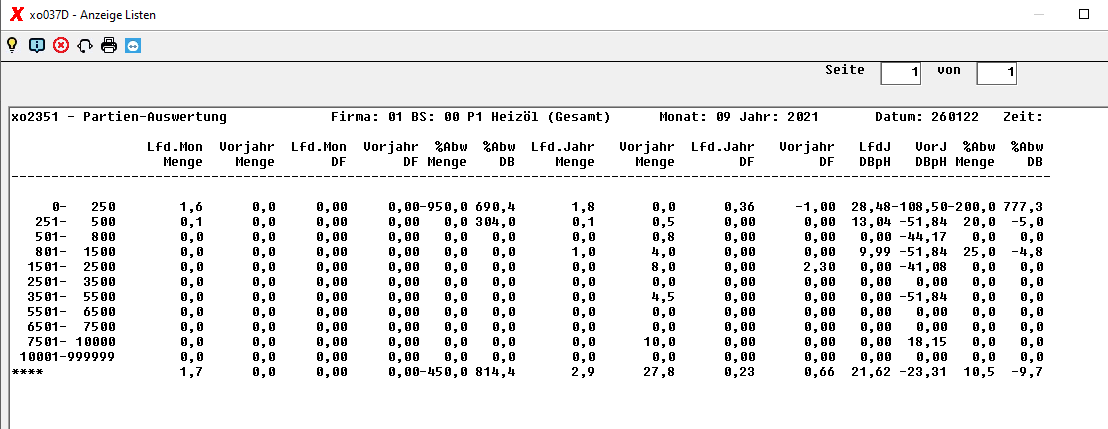Click the yellow lightbulb hint icon
The width and height of the screenshot is (1108, 429).
(12, 45)
